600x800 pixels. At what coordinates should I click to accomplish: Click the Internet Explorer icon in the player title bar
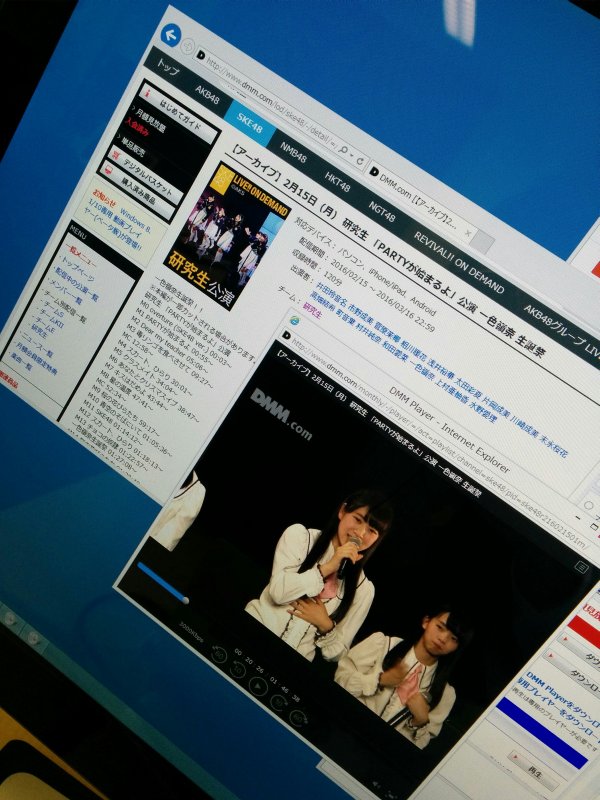[x=294, y=321]
